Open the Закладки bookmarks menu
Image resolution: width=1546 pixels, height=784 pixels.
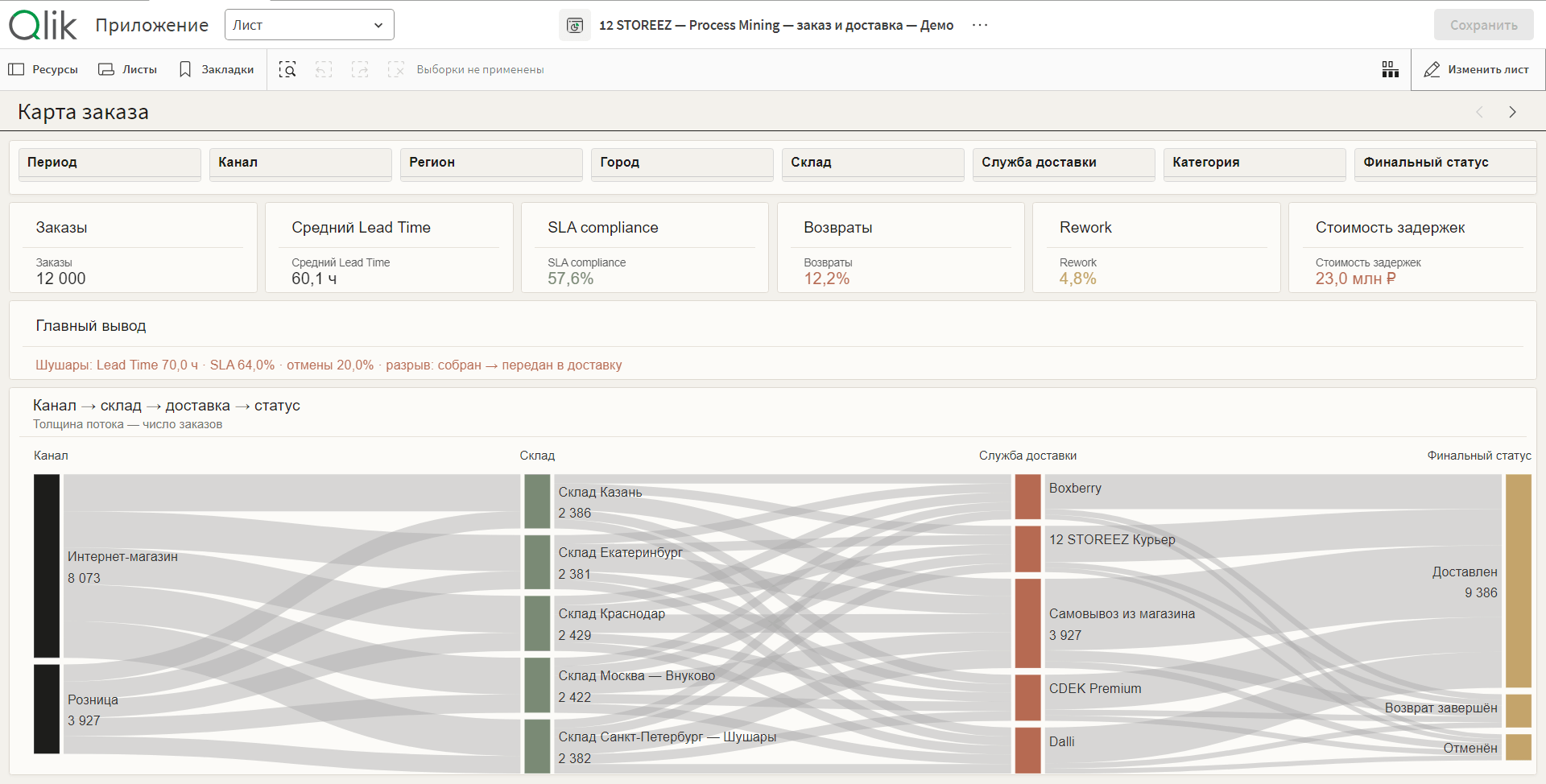[x=217, y=70]
